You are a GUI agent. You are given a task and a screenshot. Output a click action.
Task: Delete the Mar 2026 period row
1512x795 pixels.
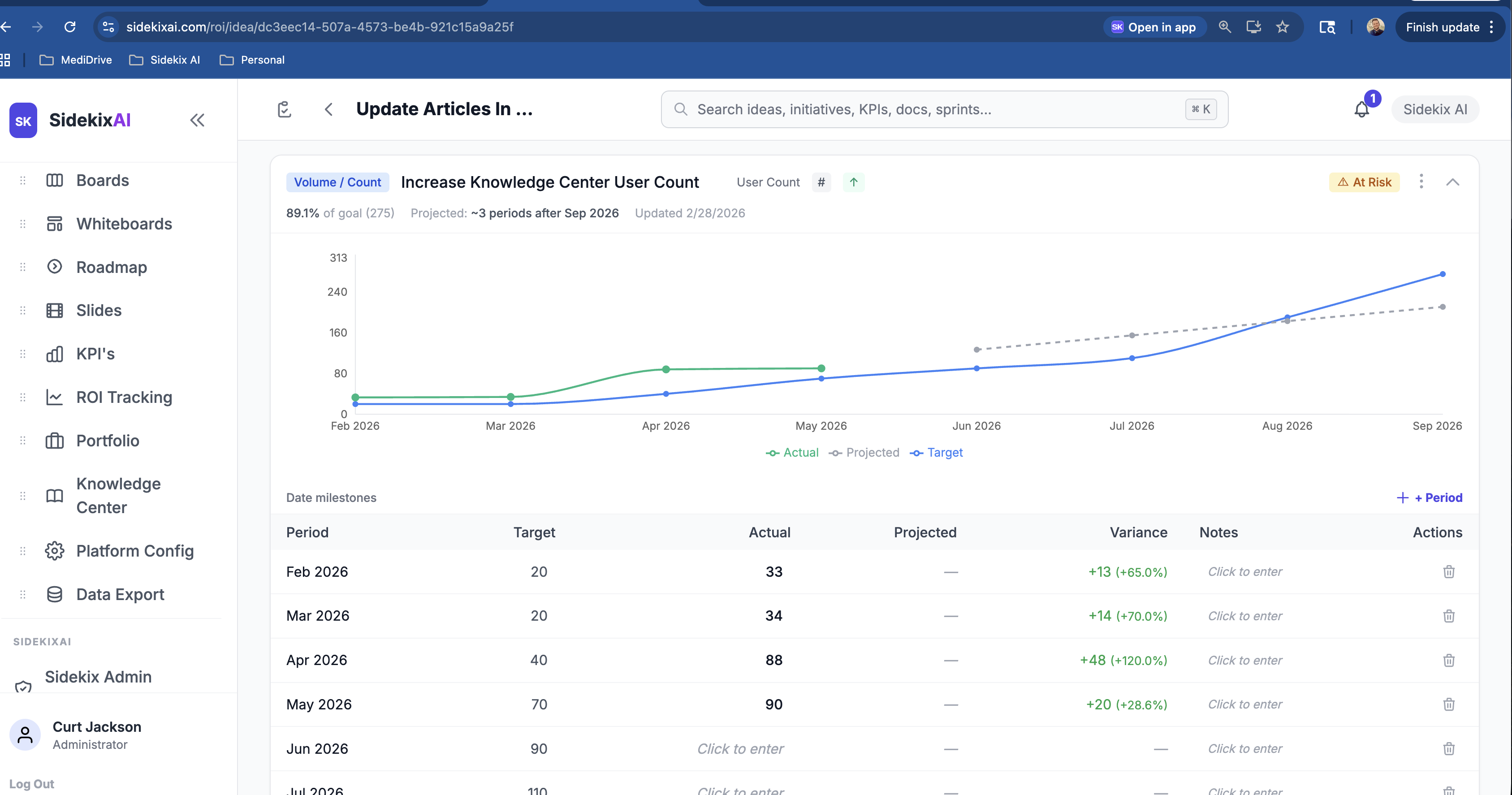(1449, 615)
